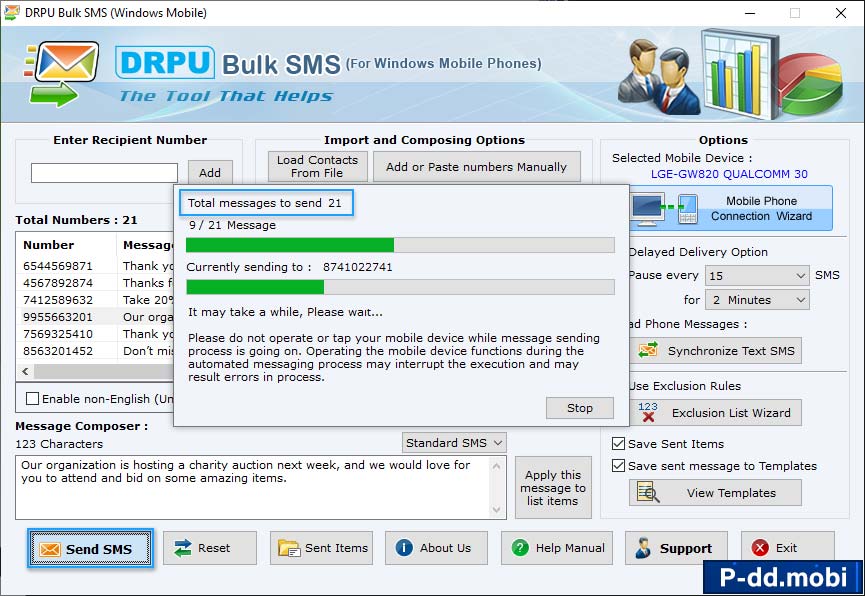This screenshot has width=865, height=596.
Task: Uncheck Save sent message to Templates
Action: click(618, 466)
